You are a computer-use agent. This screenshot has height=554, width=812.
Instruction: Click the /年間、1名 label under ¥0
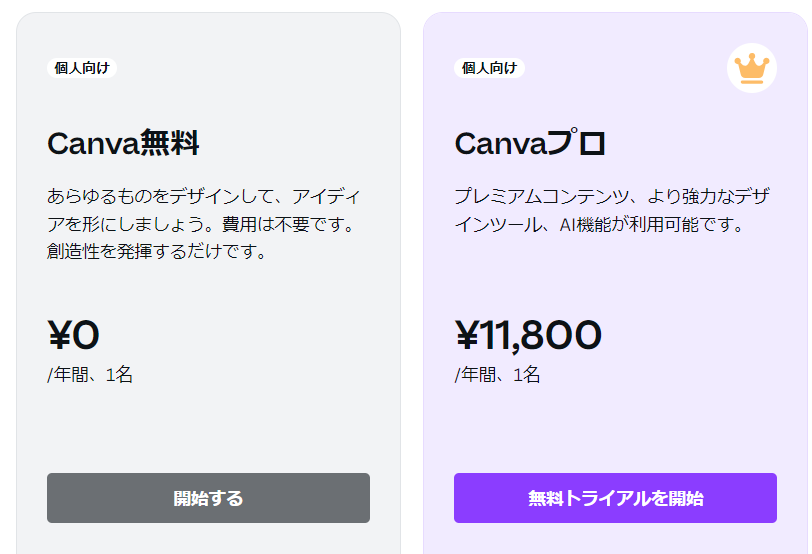(90, 375)
